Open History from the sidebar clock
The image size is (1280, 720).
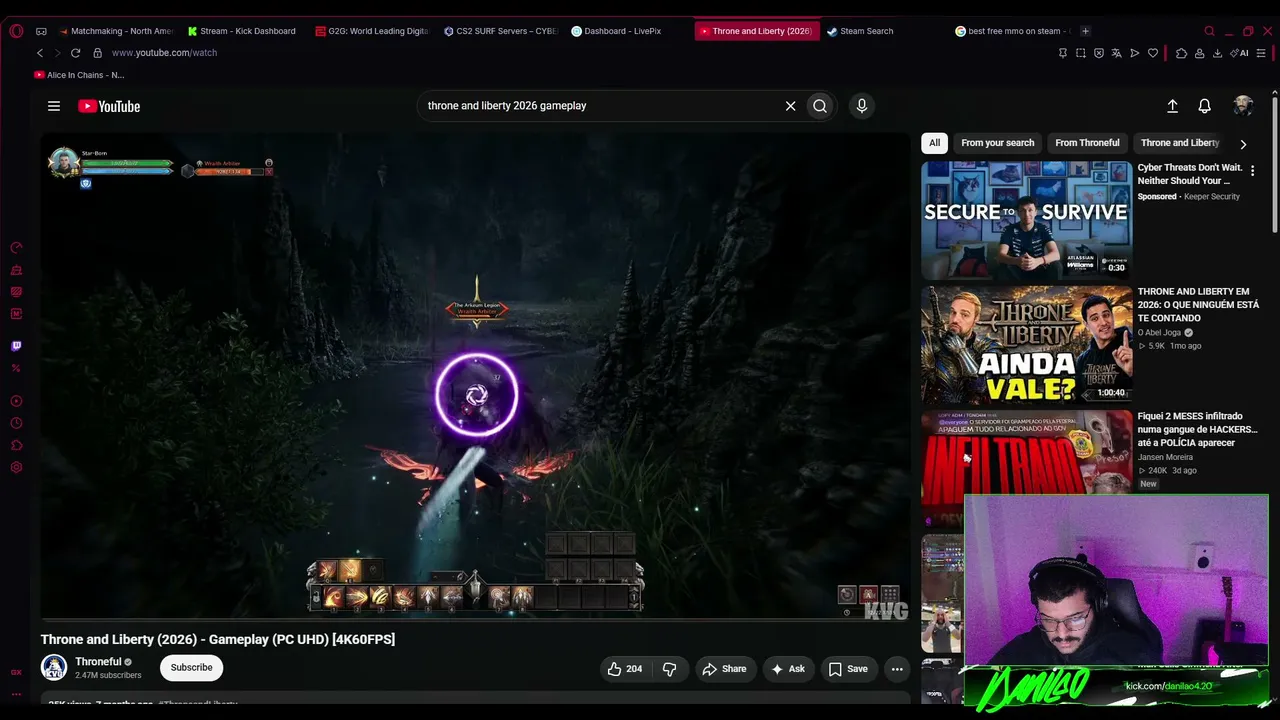tap(16, 423)
